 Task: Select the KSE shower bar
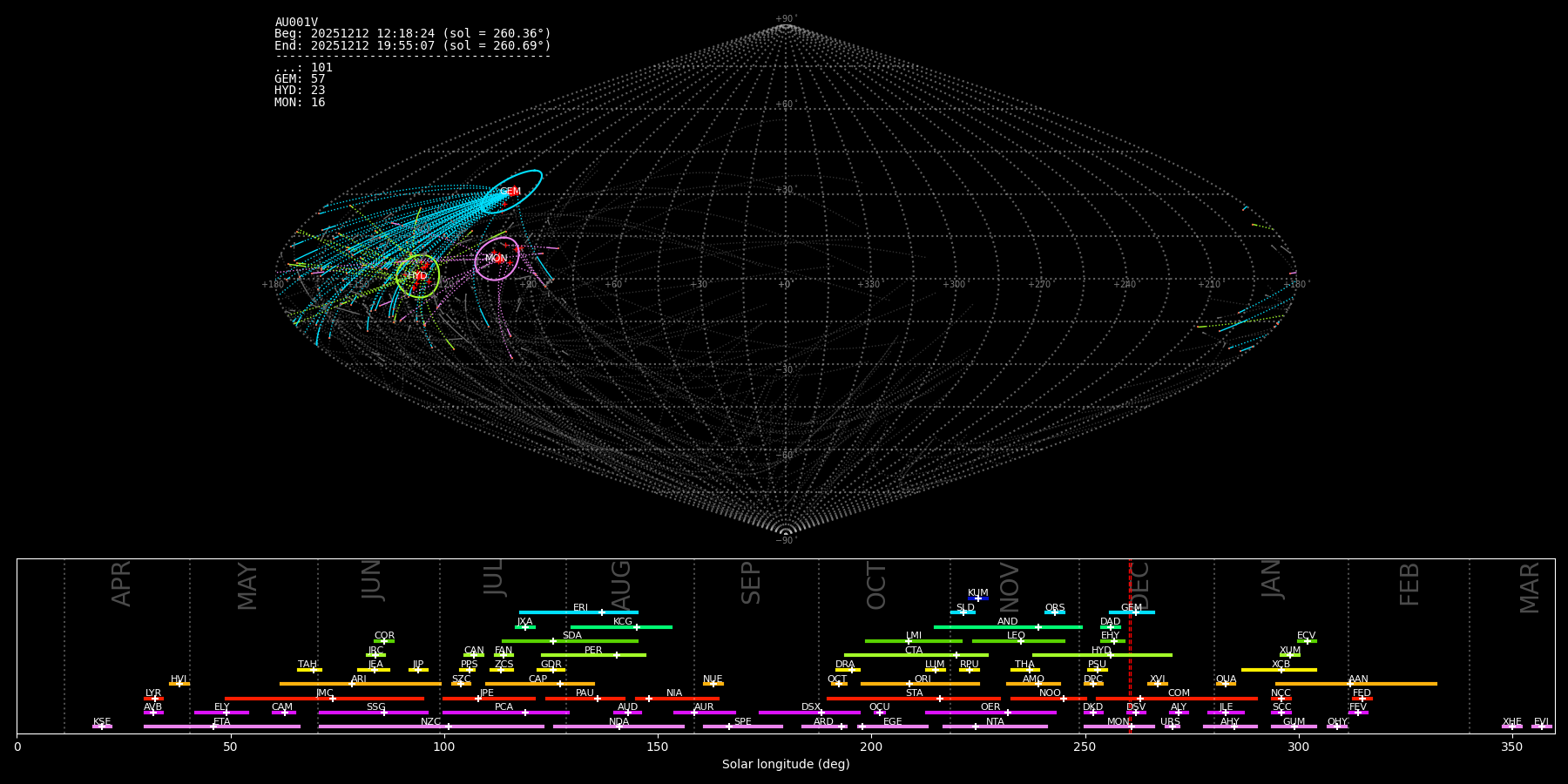[x=102, y=727]
